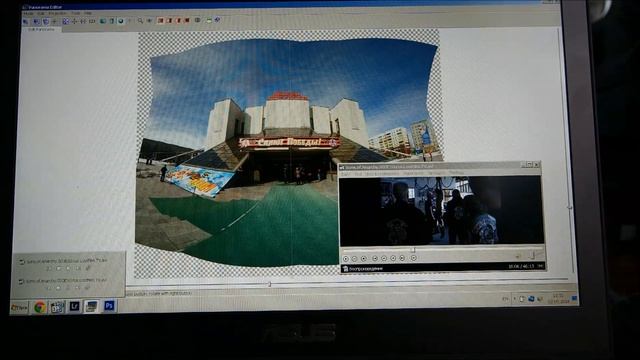Open the Projection menu
640x360 pixels.
[x=58, y=13]
